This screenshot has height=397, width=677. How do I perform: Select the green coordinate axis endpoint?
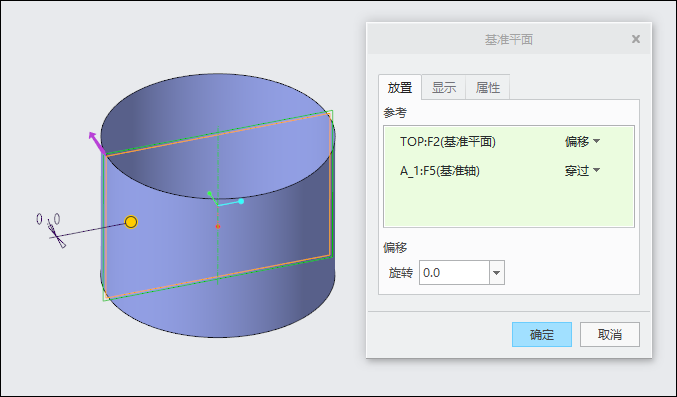(x=209, y=194)
